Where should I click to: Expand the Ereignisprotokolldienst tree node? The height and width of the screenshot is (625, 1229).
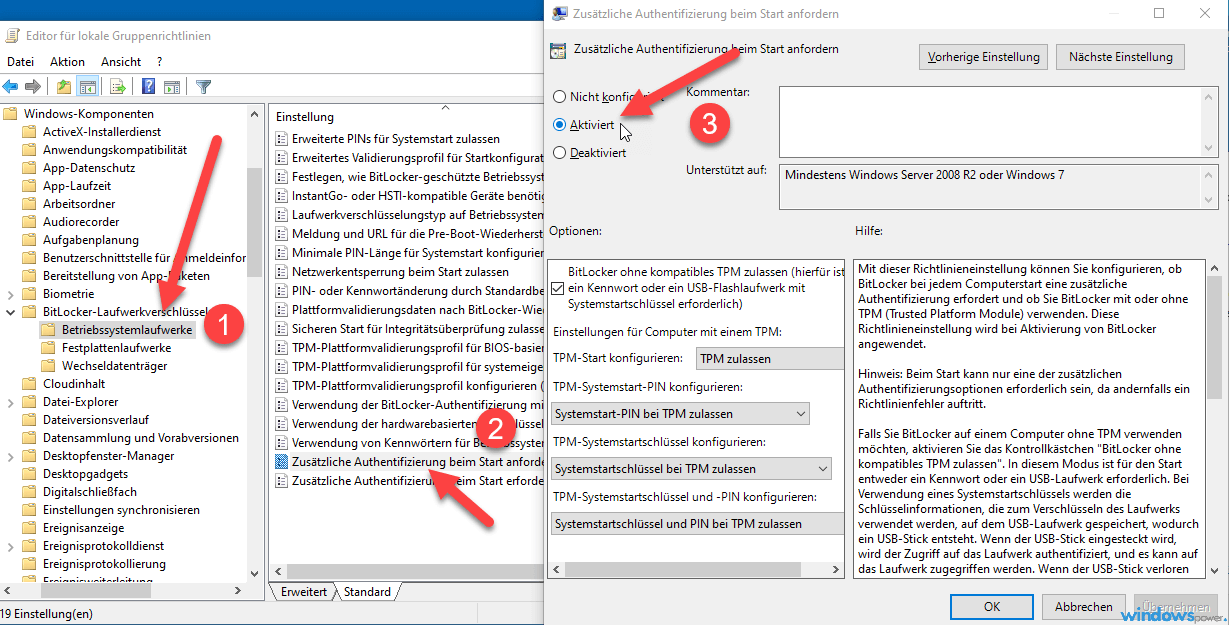[x=11, y=546]
